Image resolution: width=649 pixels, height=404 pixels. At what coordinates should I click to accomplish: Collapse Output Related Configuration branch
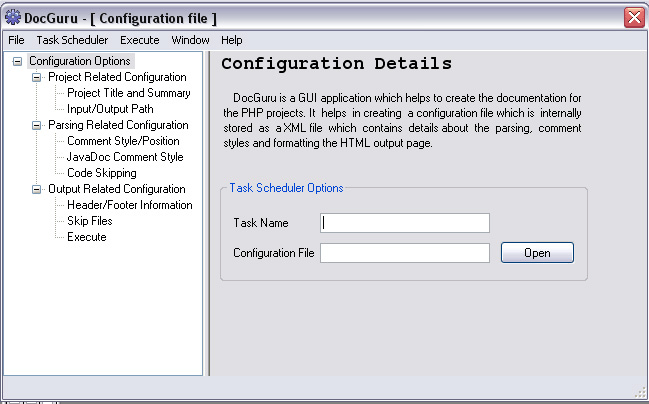(x=36, y=190)
